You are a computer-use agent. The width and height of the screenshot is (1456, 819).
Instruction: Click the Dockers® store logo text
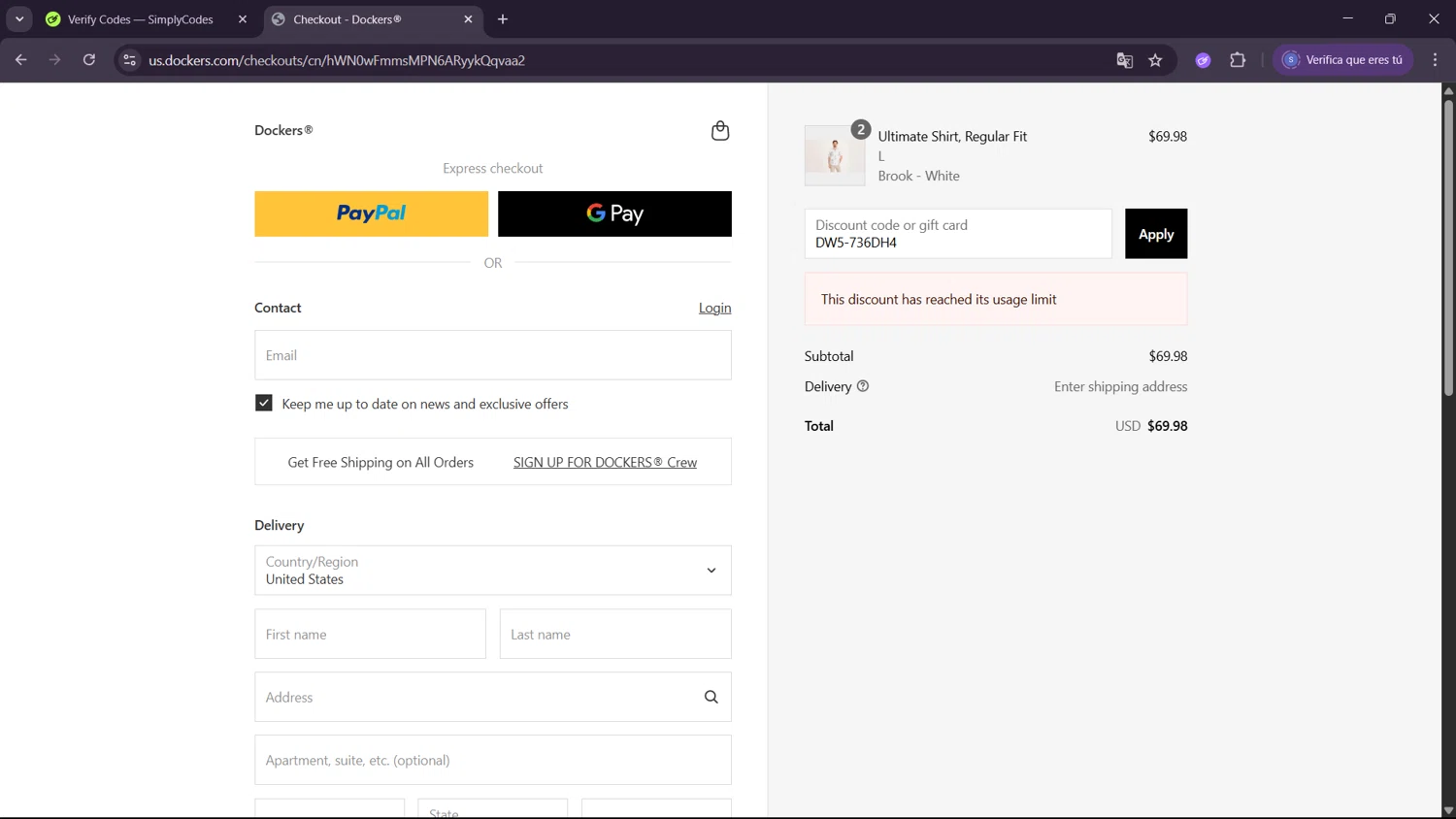click(283, 130)
